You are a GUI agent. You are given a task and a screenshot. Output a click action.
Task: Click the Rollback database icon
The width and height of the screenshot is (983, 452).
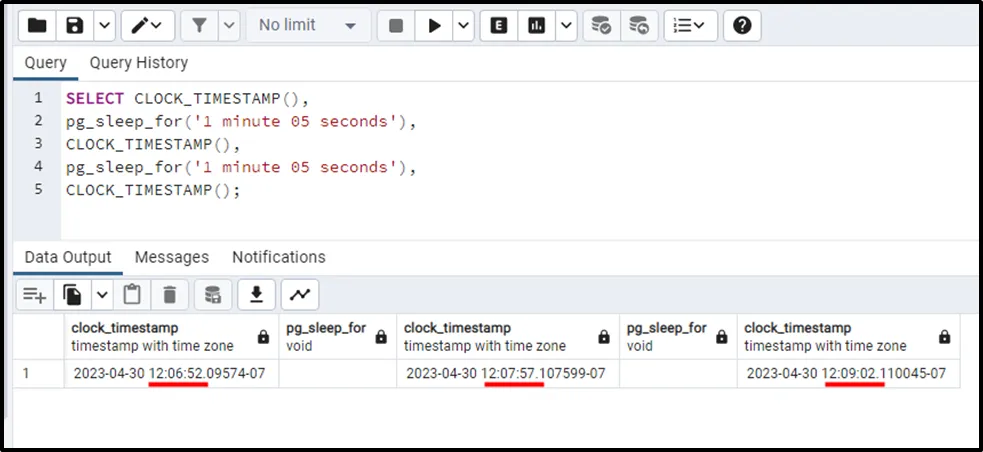point(638,26)
